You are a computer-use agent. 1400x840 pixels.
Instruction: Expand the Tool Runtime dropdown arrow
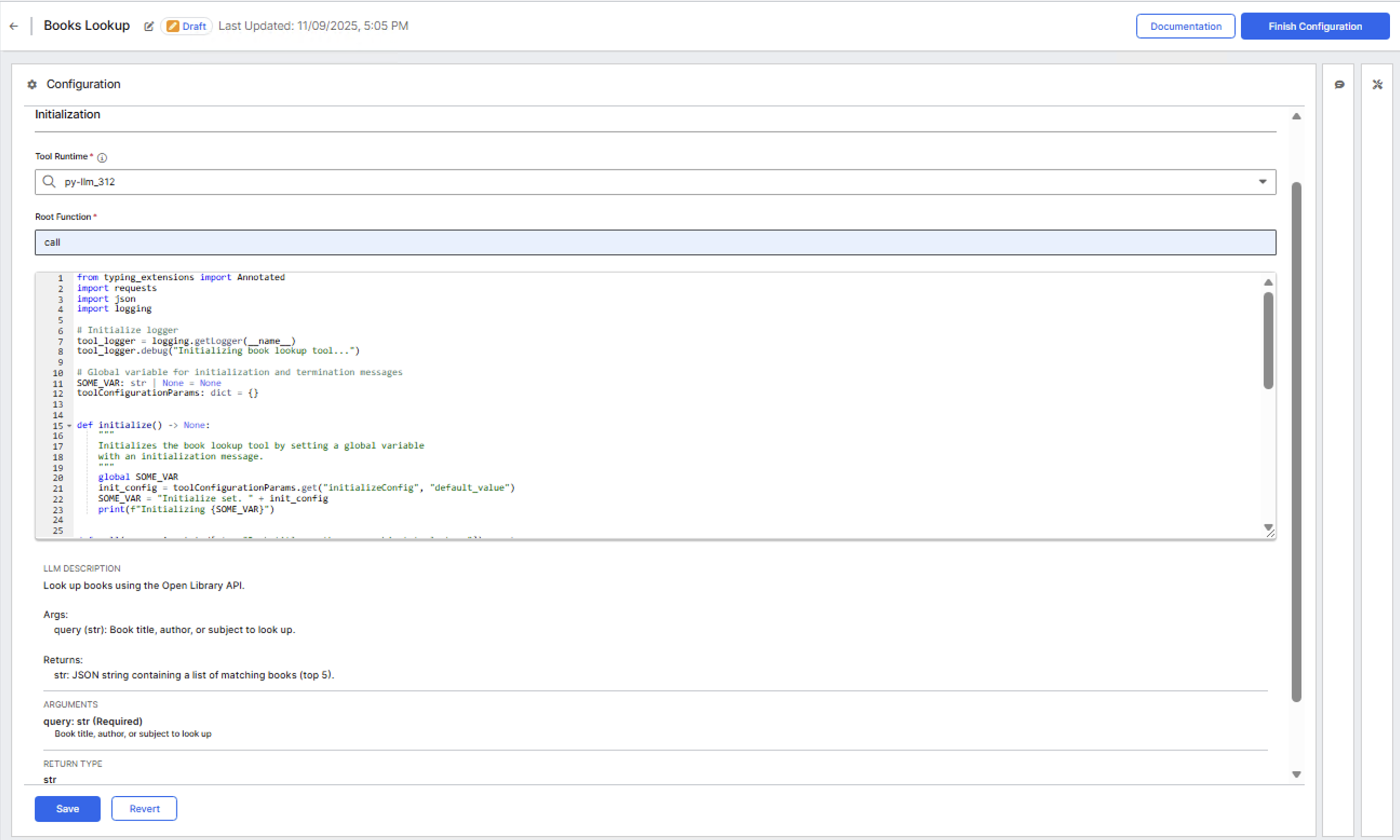pyautogui.click(x=1262, y=182)
